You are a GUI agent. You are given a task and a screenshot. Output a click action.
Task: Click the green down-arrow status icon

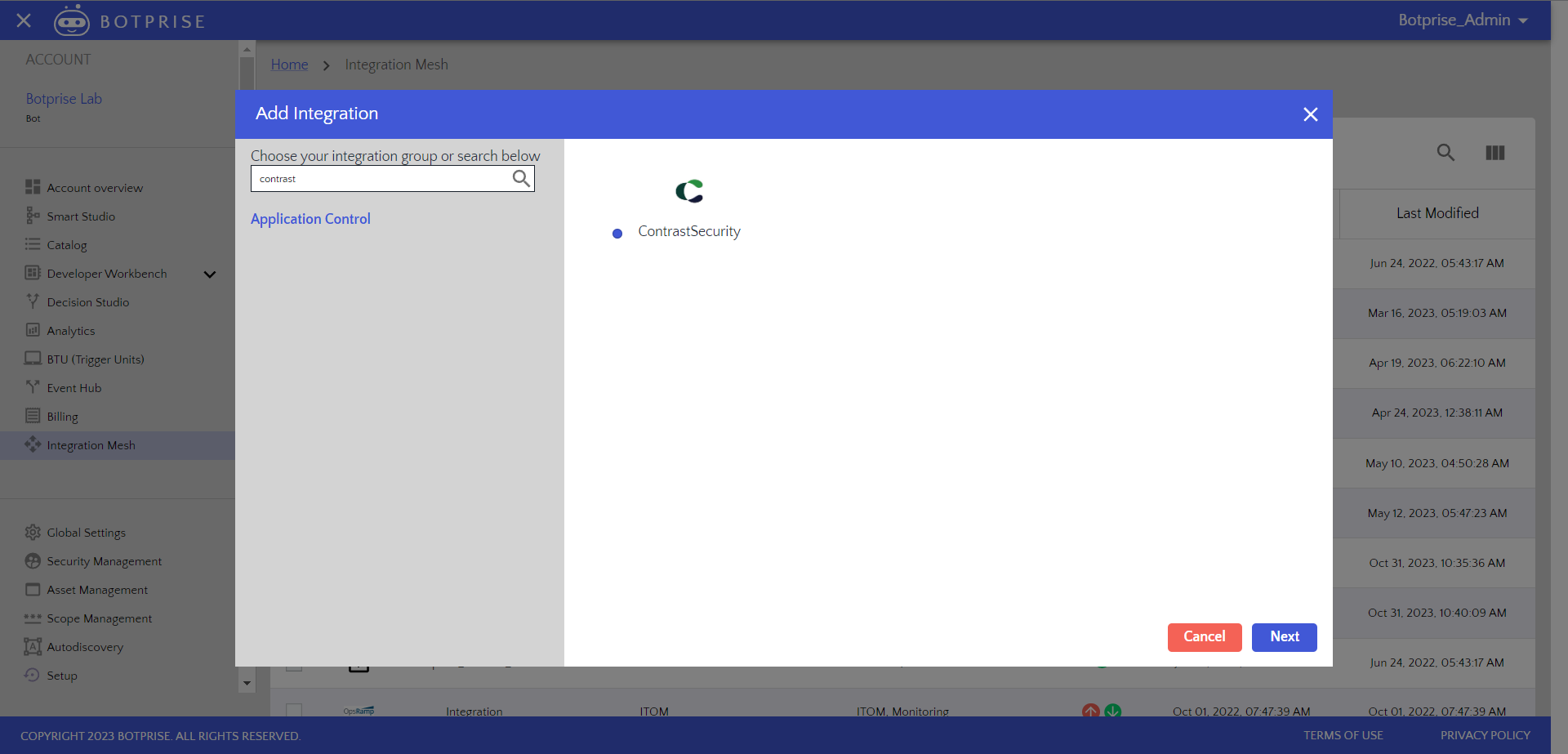(1113, 711)
